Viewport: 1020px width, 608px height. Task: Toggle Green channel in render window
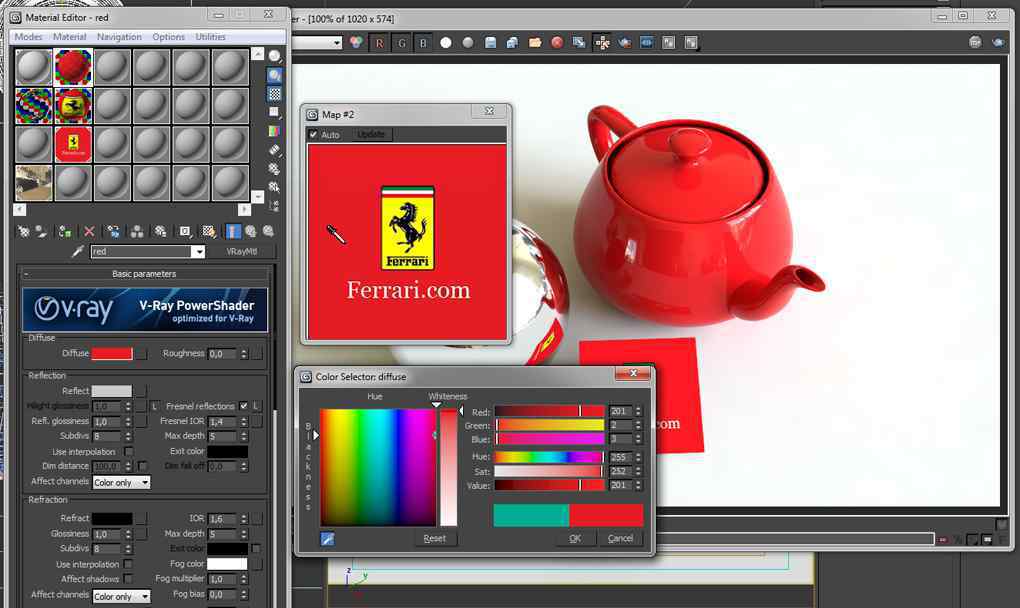coord(401,43)
